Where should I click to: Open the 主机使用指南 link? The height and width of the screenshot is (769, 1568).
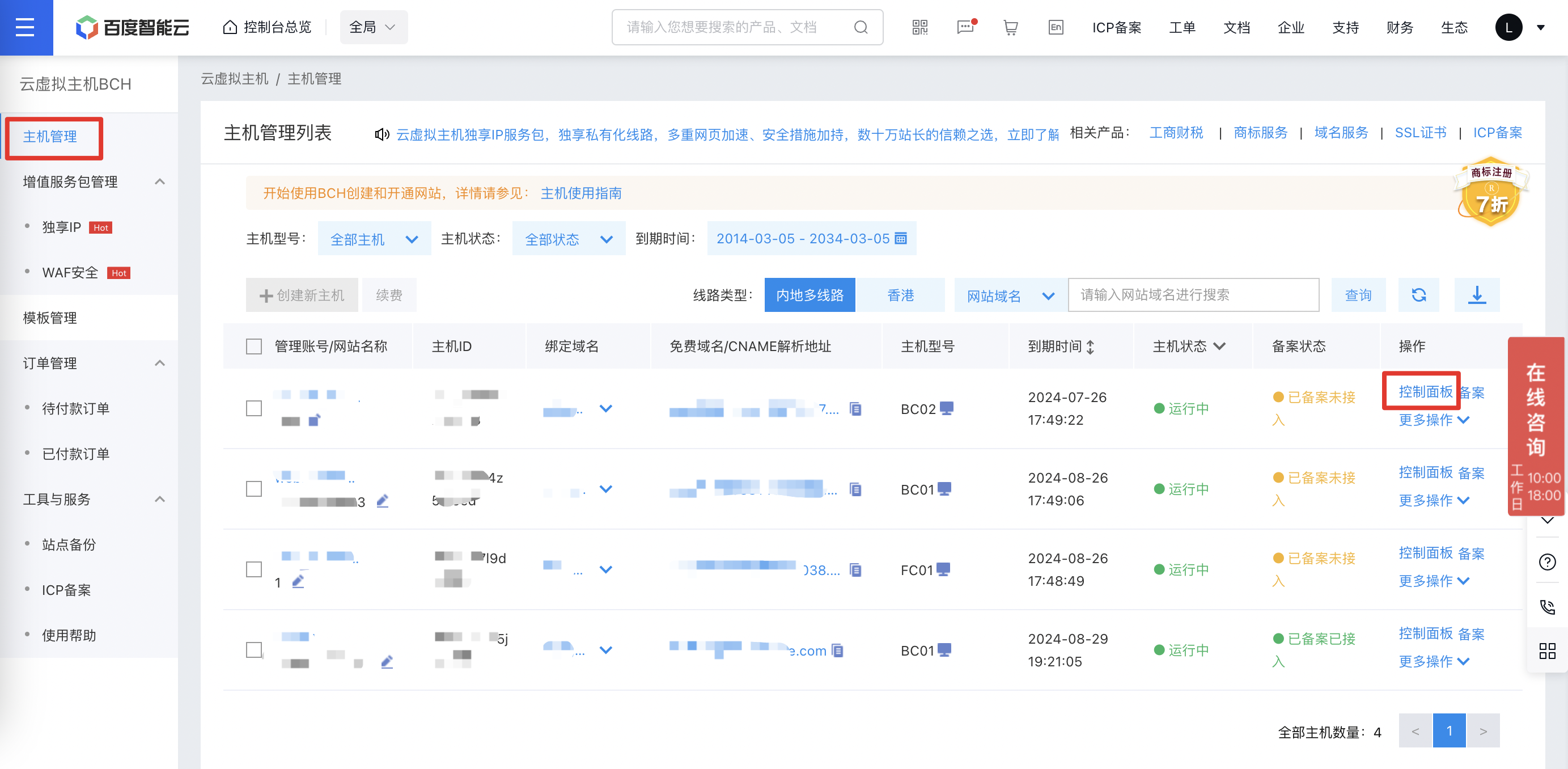click(580, 193)
